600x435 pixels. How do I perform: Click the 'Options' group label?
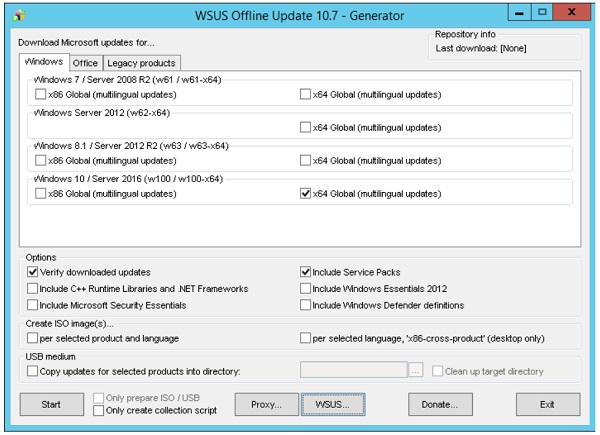tap(41, 257)
